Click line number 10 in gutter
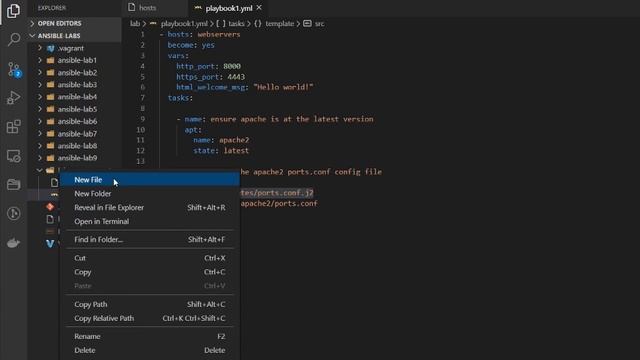This screenshot has height=360, width=640. click(140, 130)
